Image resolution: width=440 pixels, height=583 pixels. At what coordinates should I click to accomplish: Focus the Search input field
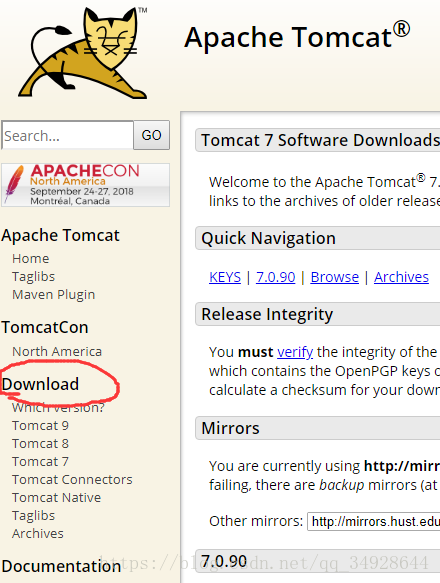(x=67, y=135)
